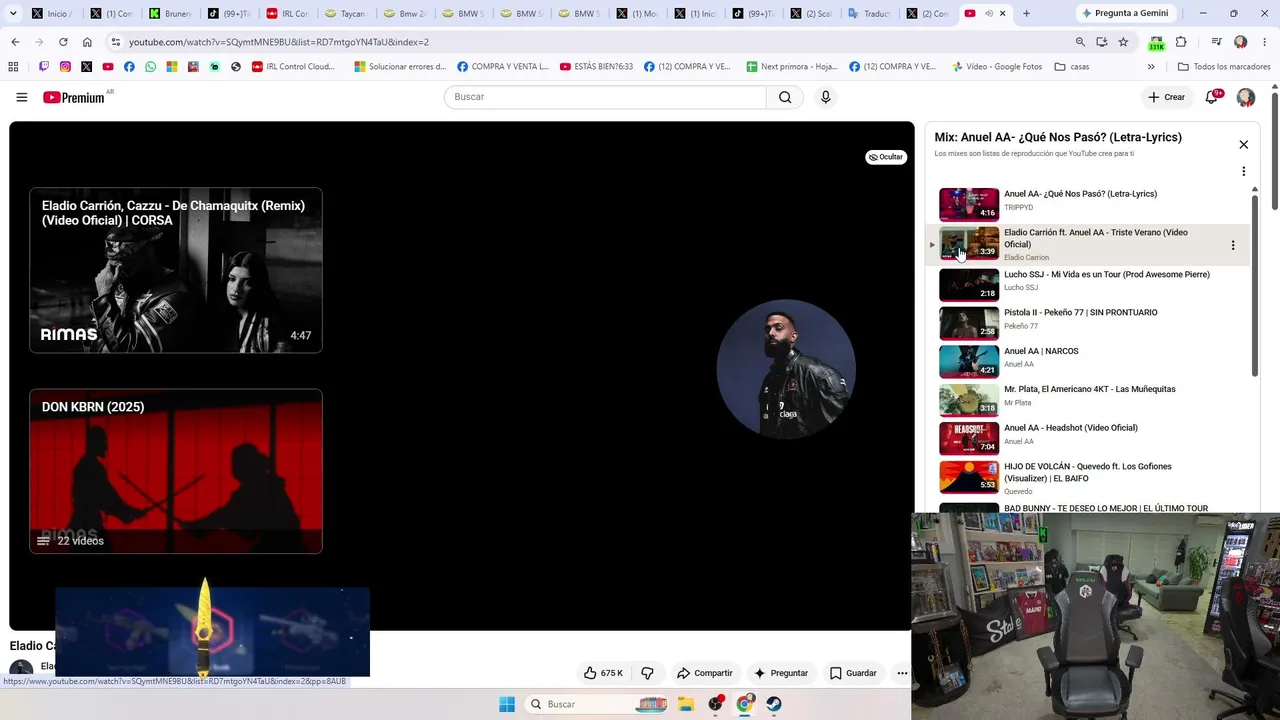Open Steam from the taskbar
Image resolution: width=1280 pixels, height=720 pixels.
[774, 704]
